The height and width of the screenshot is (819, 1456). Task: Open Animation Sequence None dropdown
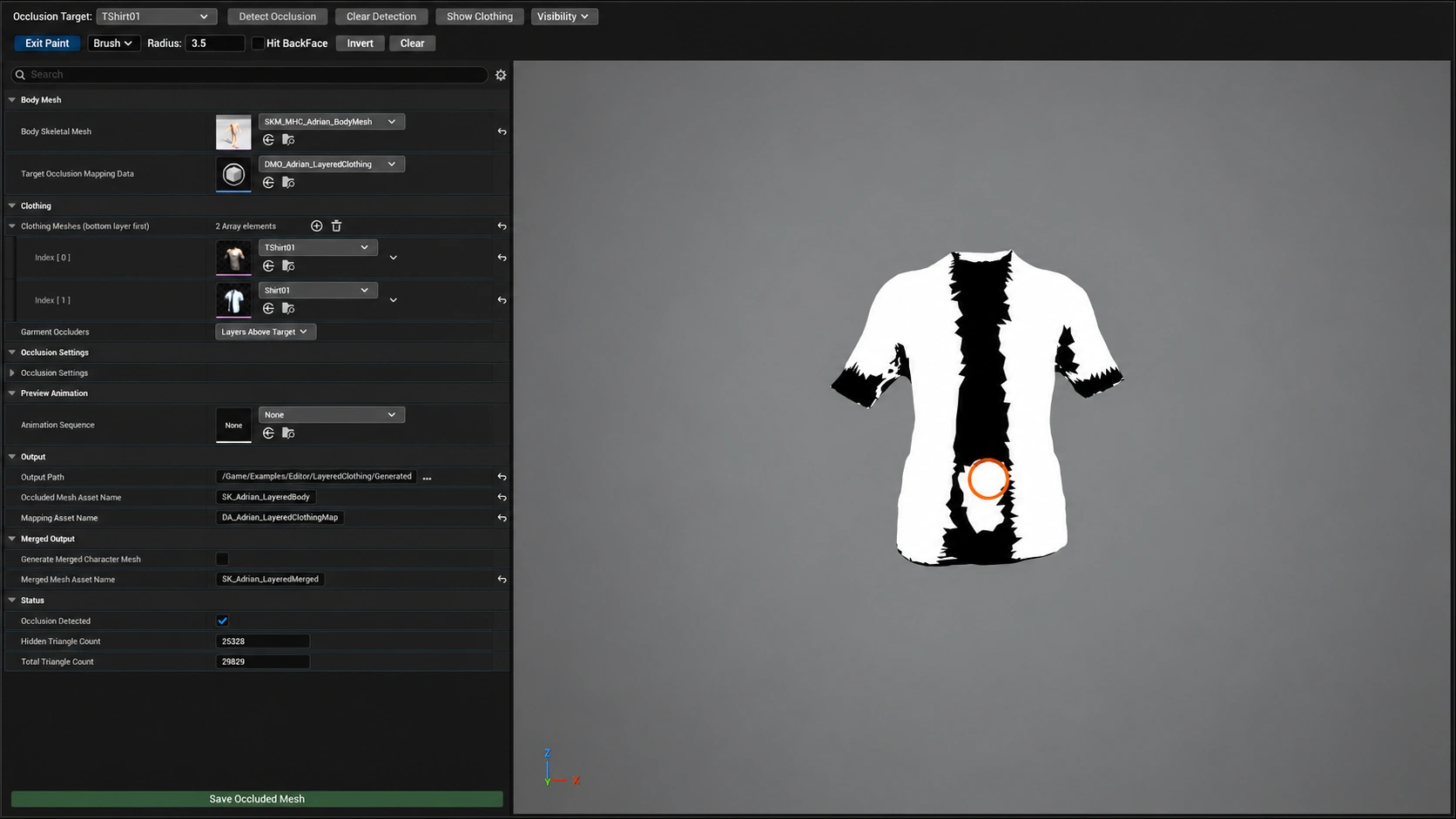[x=332, y=415]
